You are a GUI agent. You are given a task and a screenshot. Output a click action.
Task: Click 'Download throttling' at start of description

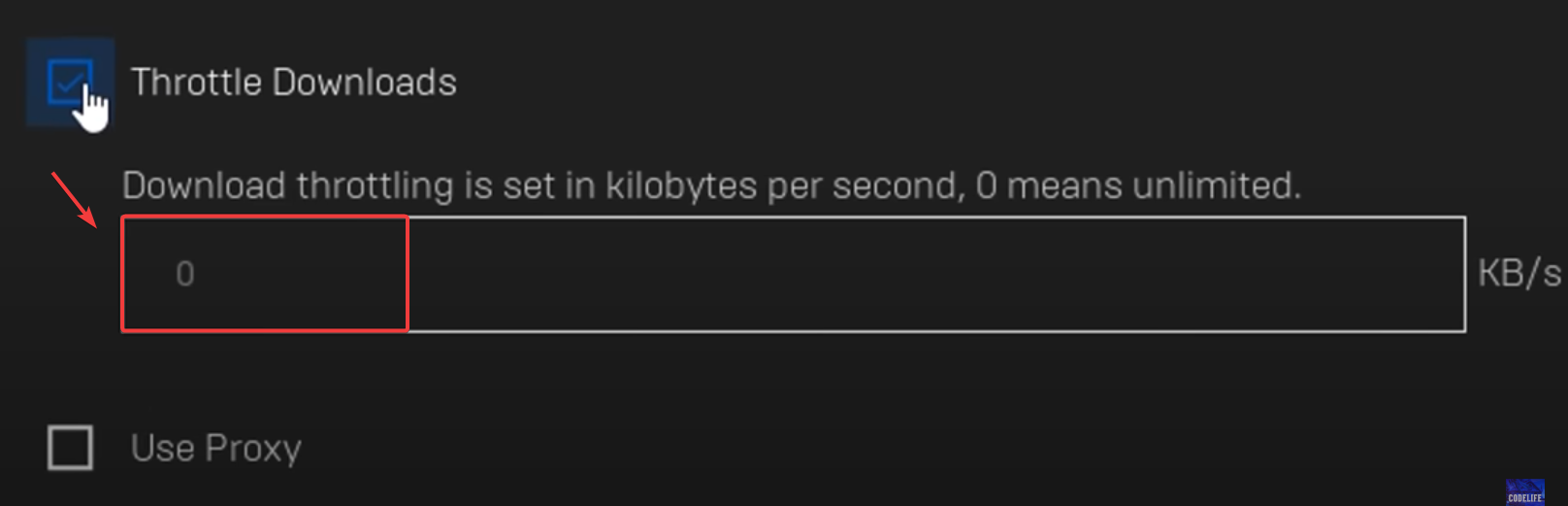click(x=287, y=185)
